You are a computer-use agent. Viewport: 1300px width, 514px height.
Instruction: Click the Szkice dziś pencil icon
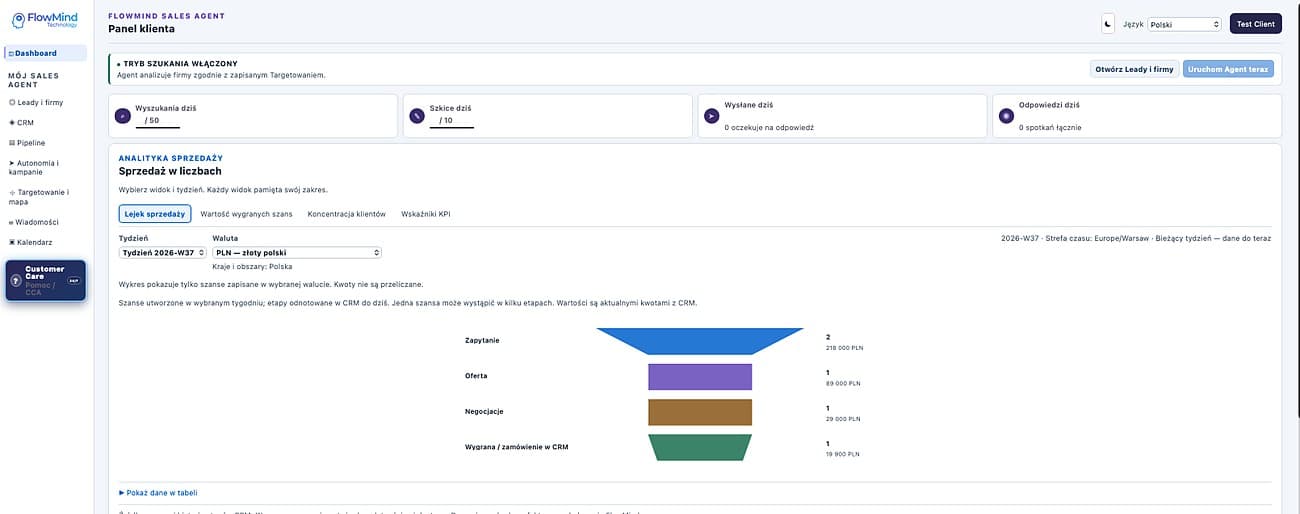pyautogui.click(x=418, y=115)
